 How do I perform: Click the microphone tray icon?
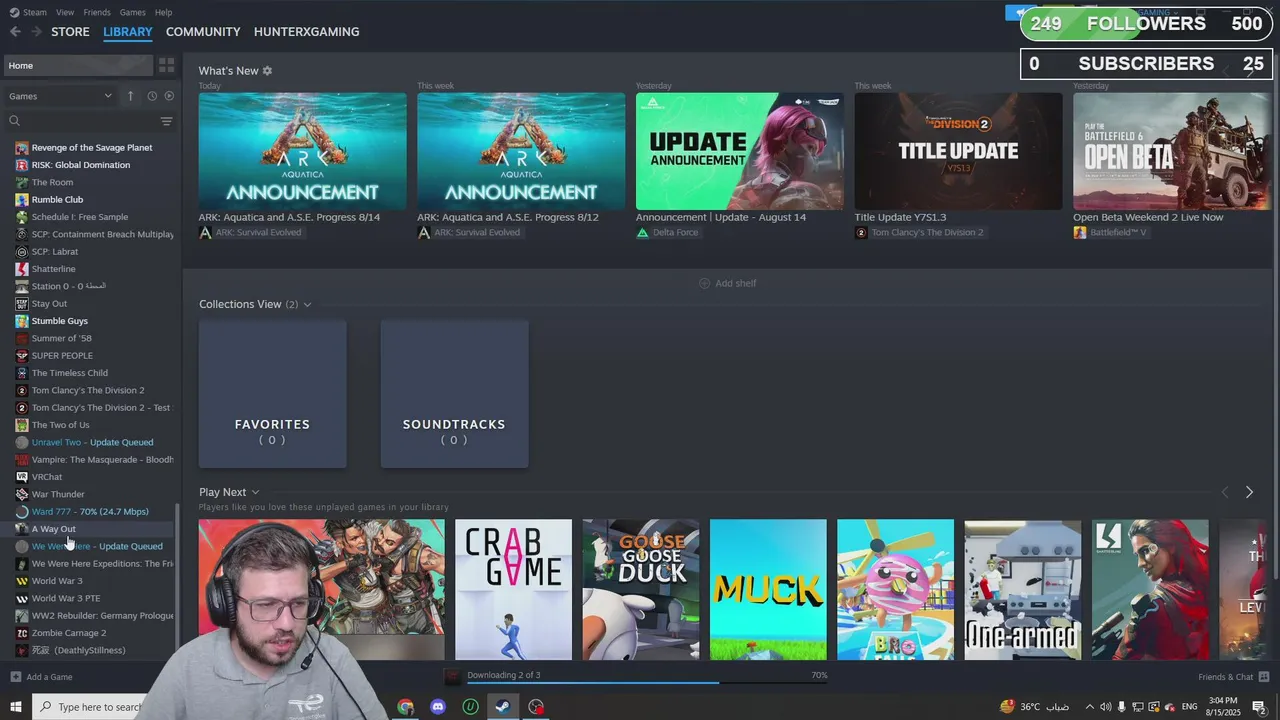1122,707
